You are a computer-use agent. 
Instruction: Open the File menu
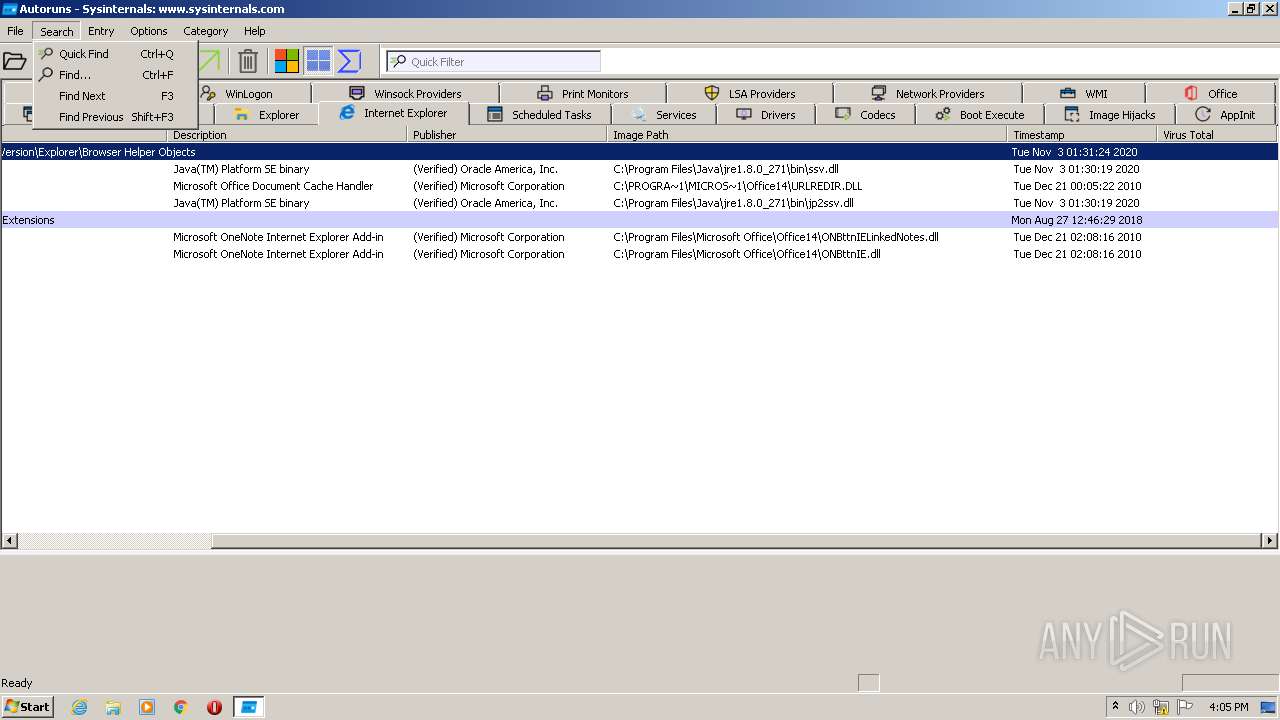(x=15, y=31)
